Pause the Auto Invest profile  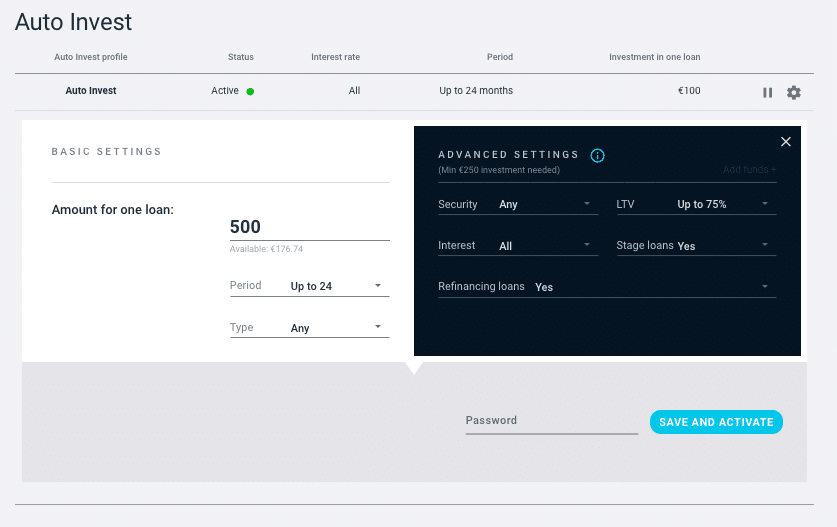tap(767, 92)
